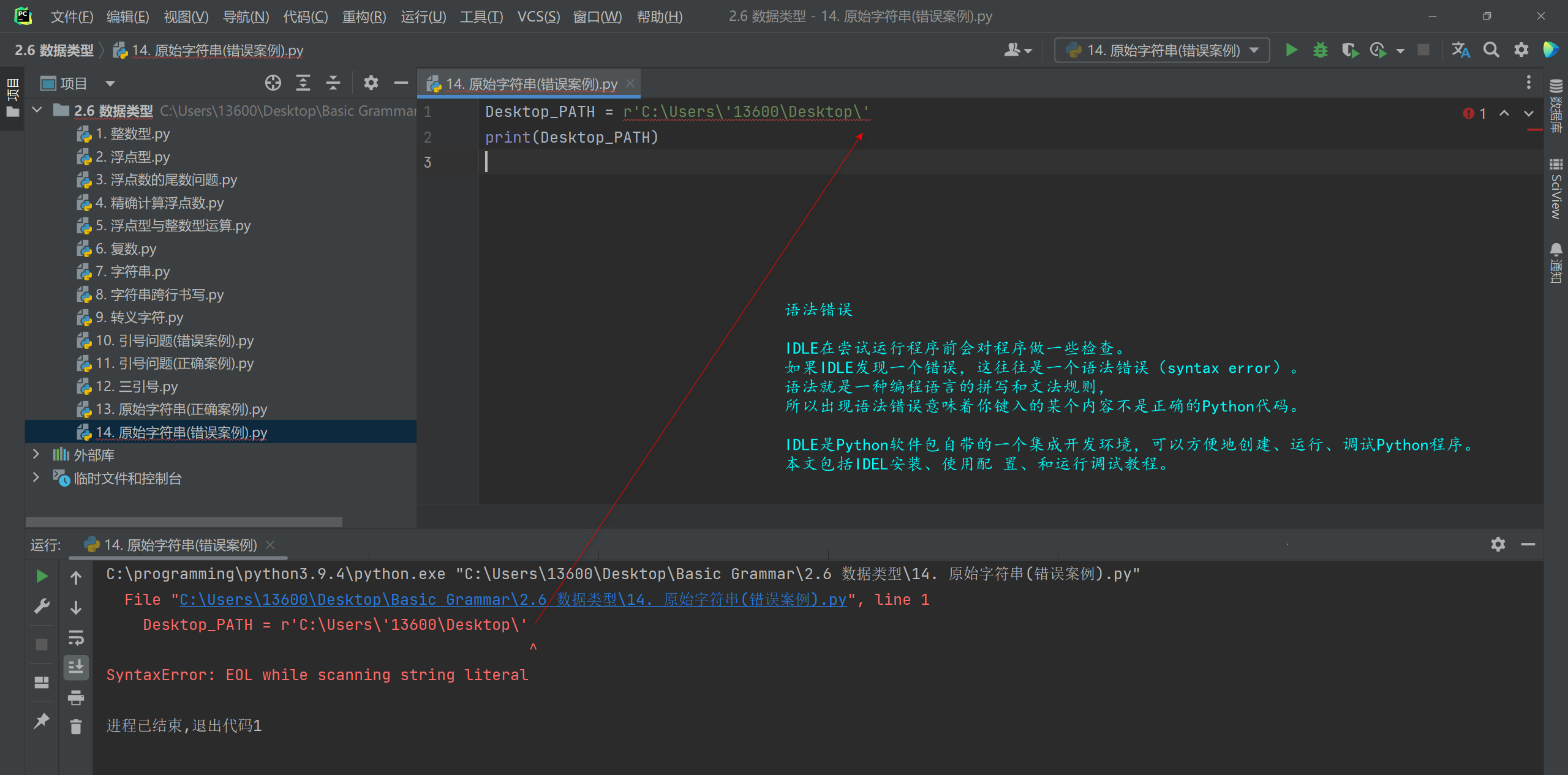1568x775 pixels.
Task: Clear console with trash icon
Action: (76, 727)
